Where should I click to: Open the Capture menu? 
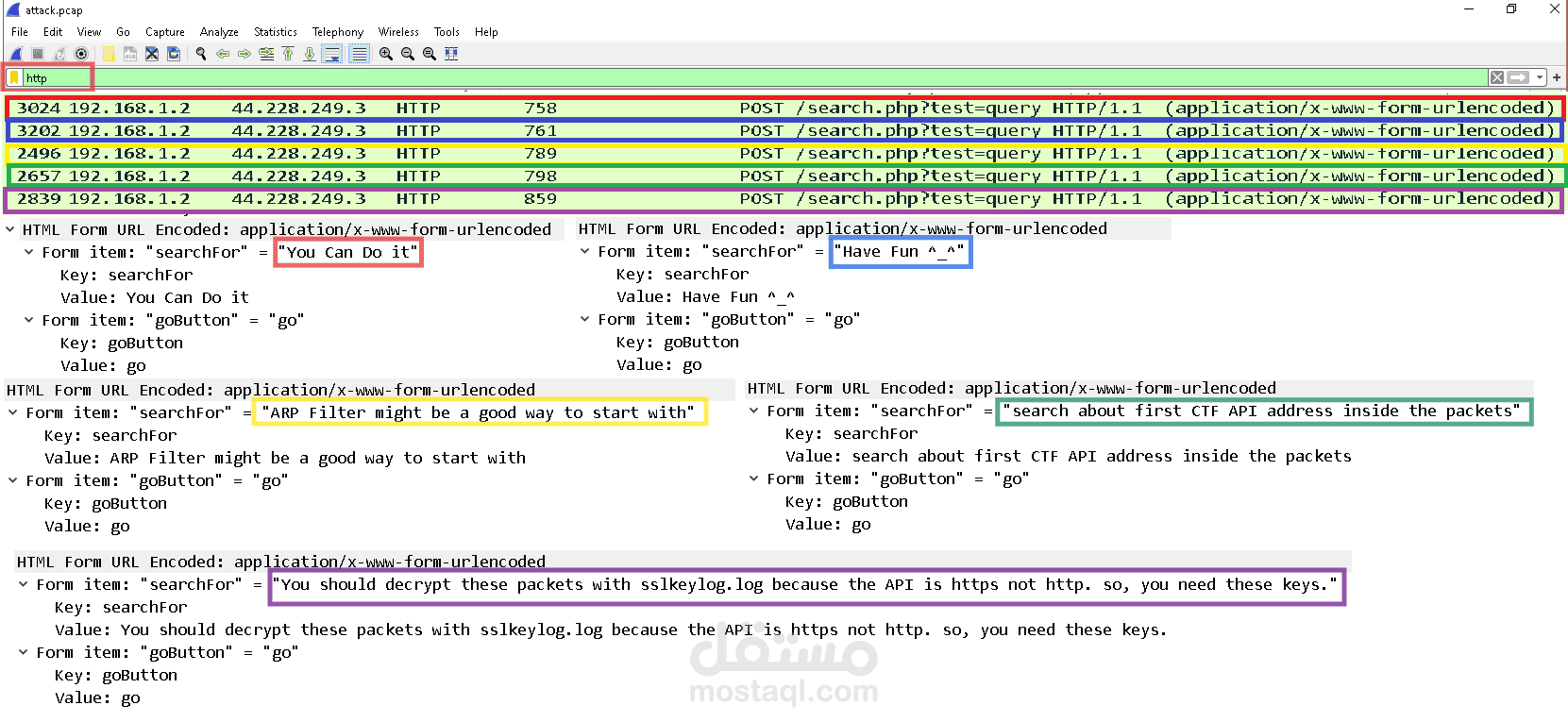click(165, 32)
